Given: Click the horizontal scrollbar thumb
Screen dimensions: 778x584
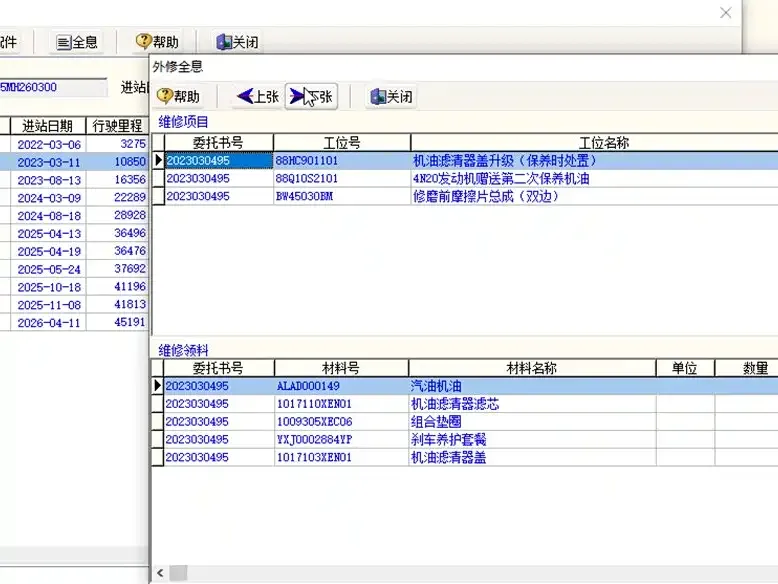Looking at the screenshot, I should tap(179, 573).
